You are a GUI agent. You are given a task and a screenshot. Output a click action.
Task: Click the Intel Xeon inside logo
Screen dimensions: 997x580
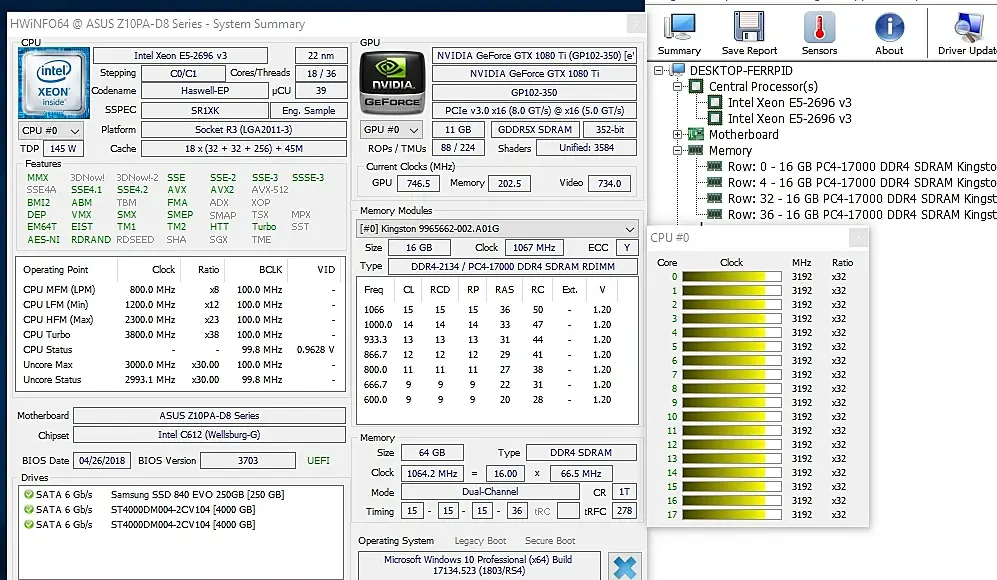point(53,83)
